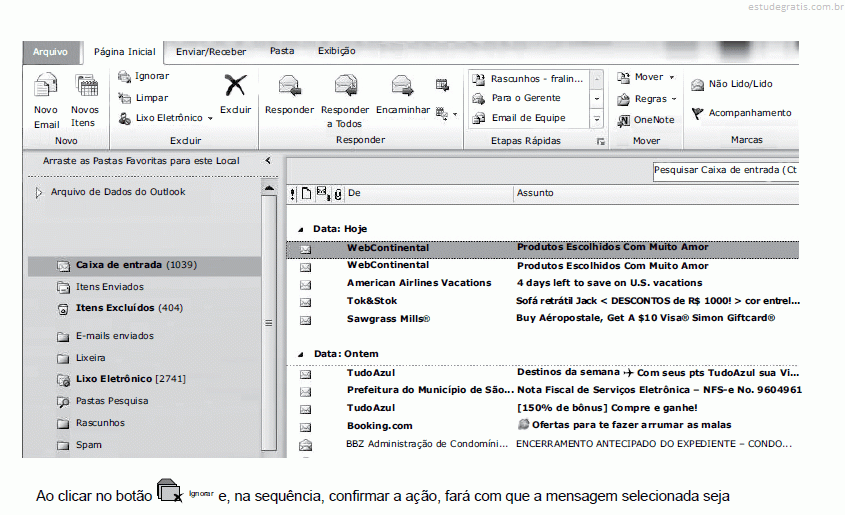This screenshot has height=515, width=845.
Task: Select the American Airlines Vacations message
Action: [543, 283]
